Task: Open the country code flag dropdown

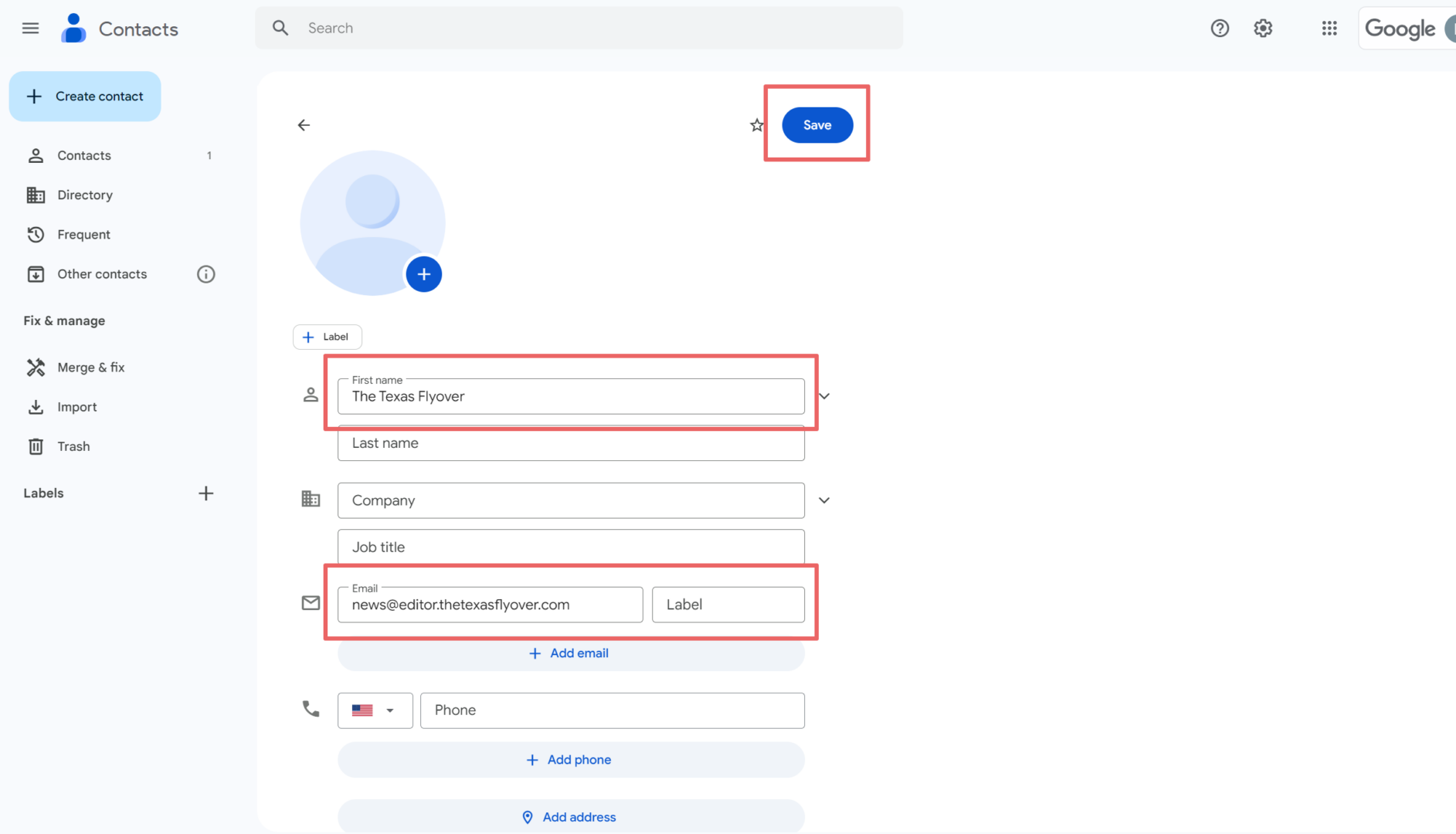Action: click(x=375, y=710)
